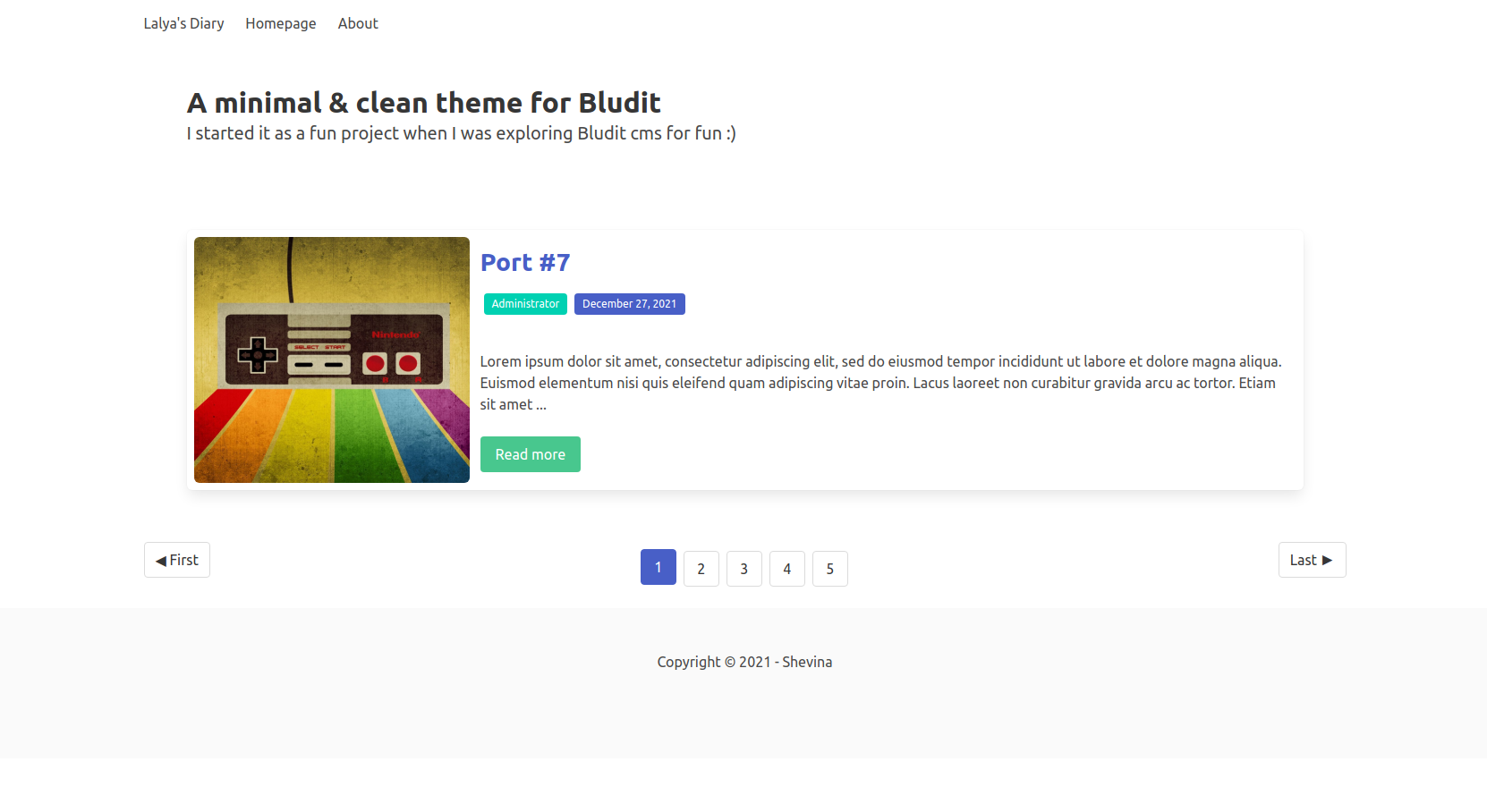
Task: Click the main heading about Bludit theme
Action: [x=424, y=103]
